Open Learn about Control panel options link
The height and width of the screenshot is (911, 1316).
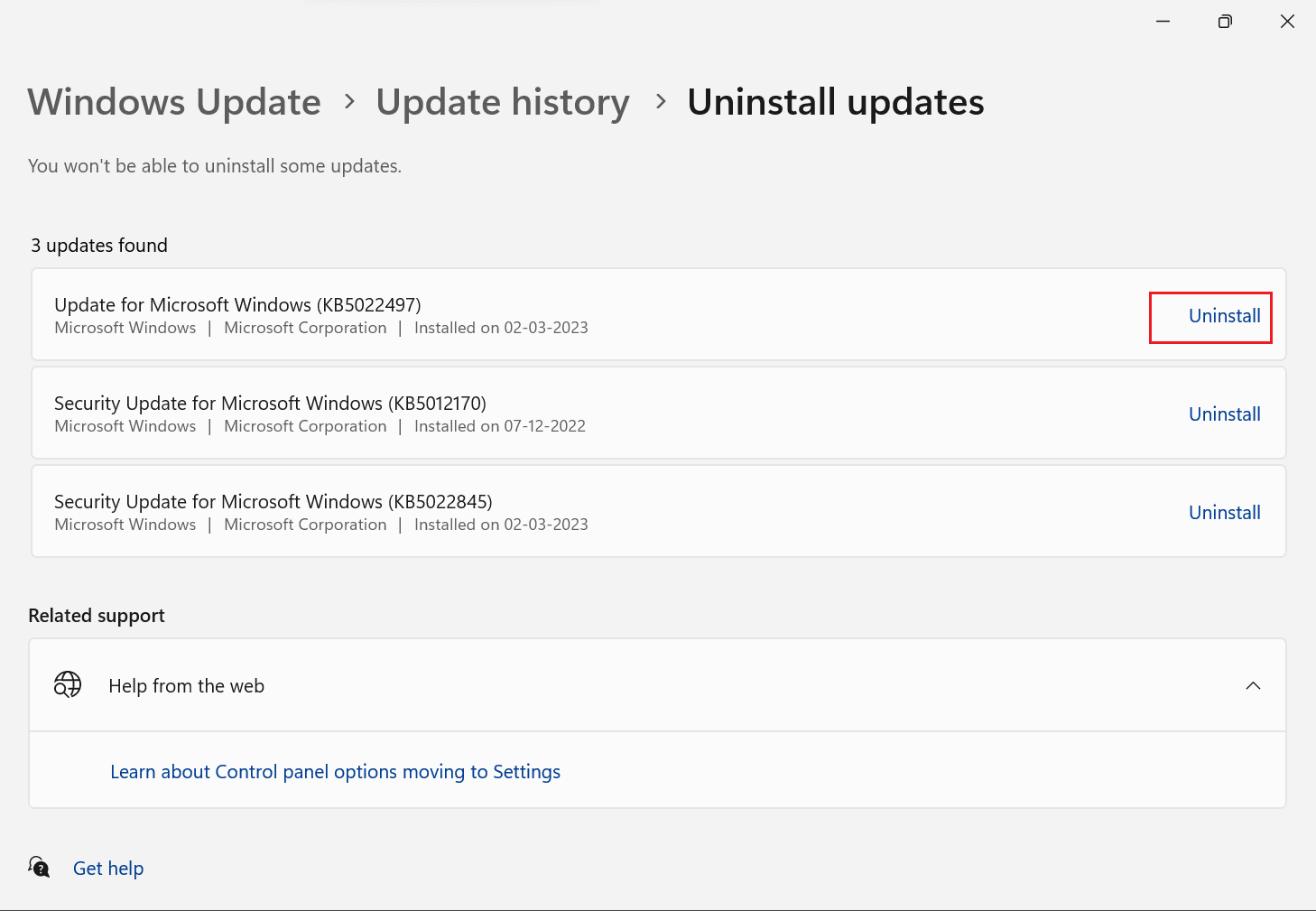click(x=335, y=772)
